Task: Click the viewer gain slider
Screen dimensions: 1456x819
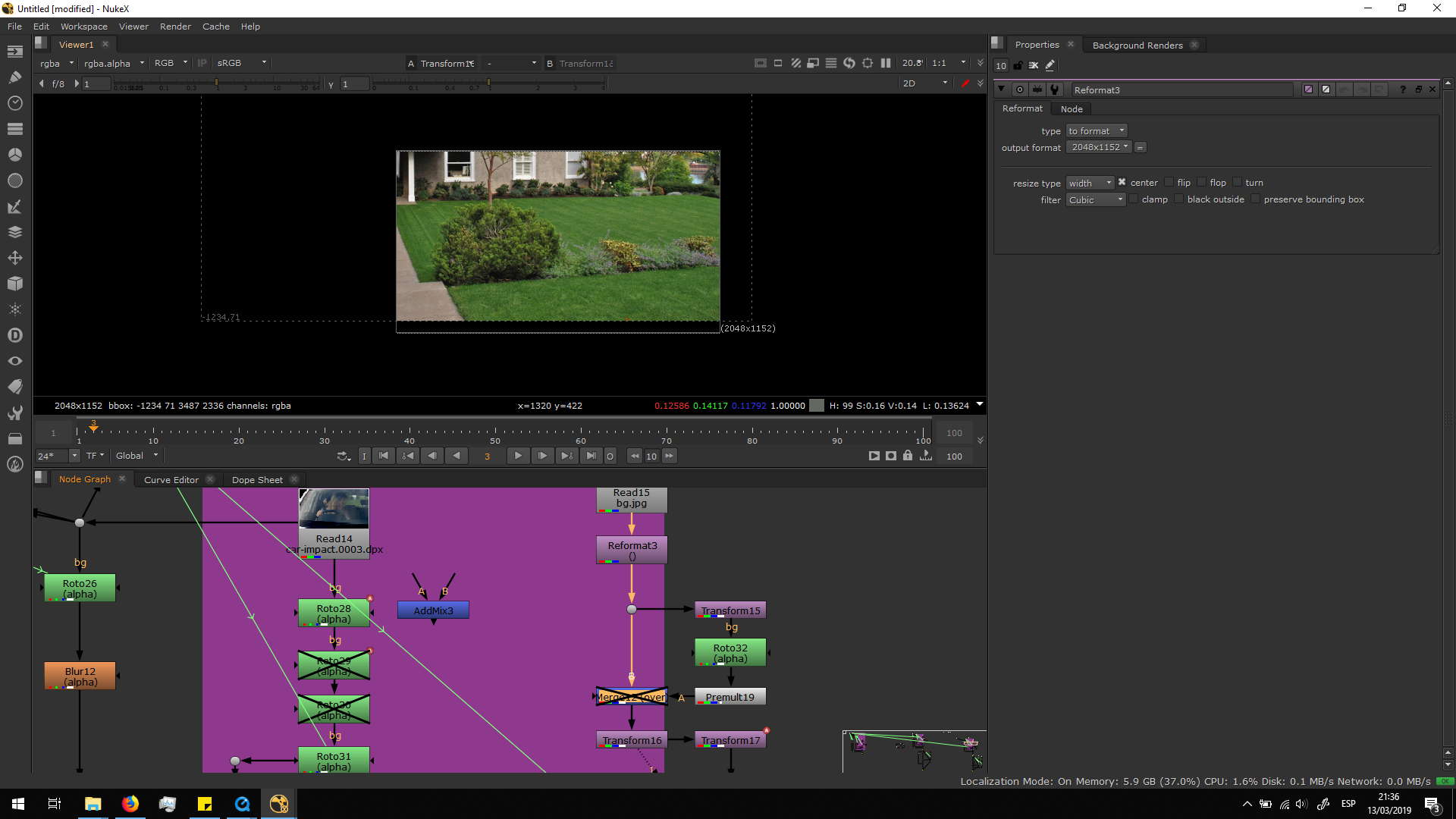Action: [x=216, y=82]
